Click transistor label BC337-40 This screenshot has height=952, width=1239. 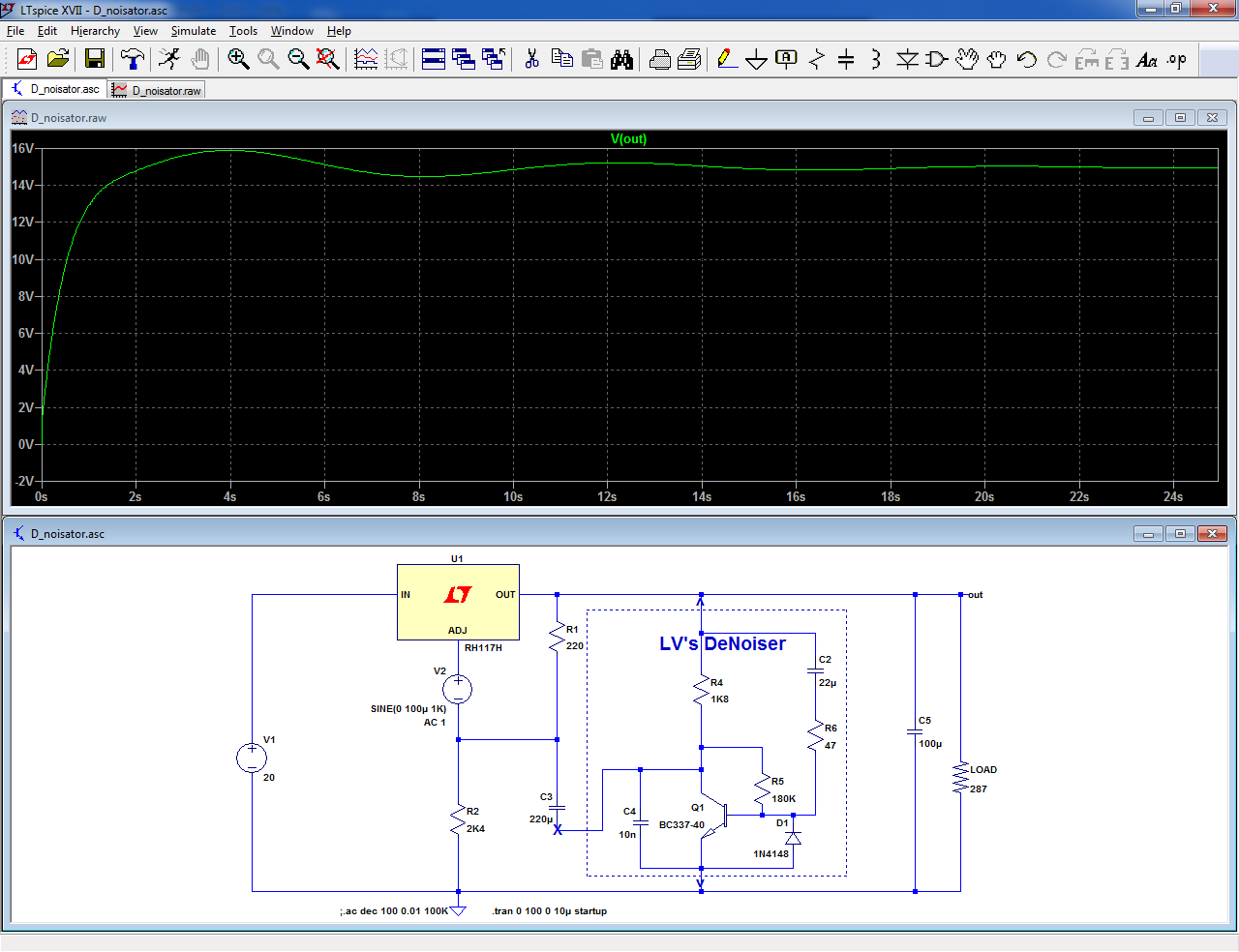(681, 825)
